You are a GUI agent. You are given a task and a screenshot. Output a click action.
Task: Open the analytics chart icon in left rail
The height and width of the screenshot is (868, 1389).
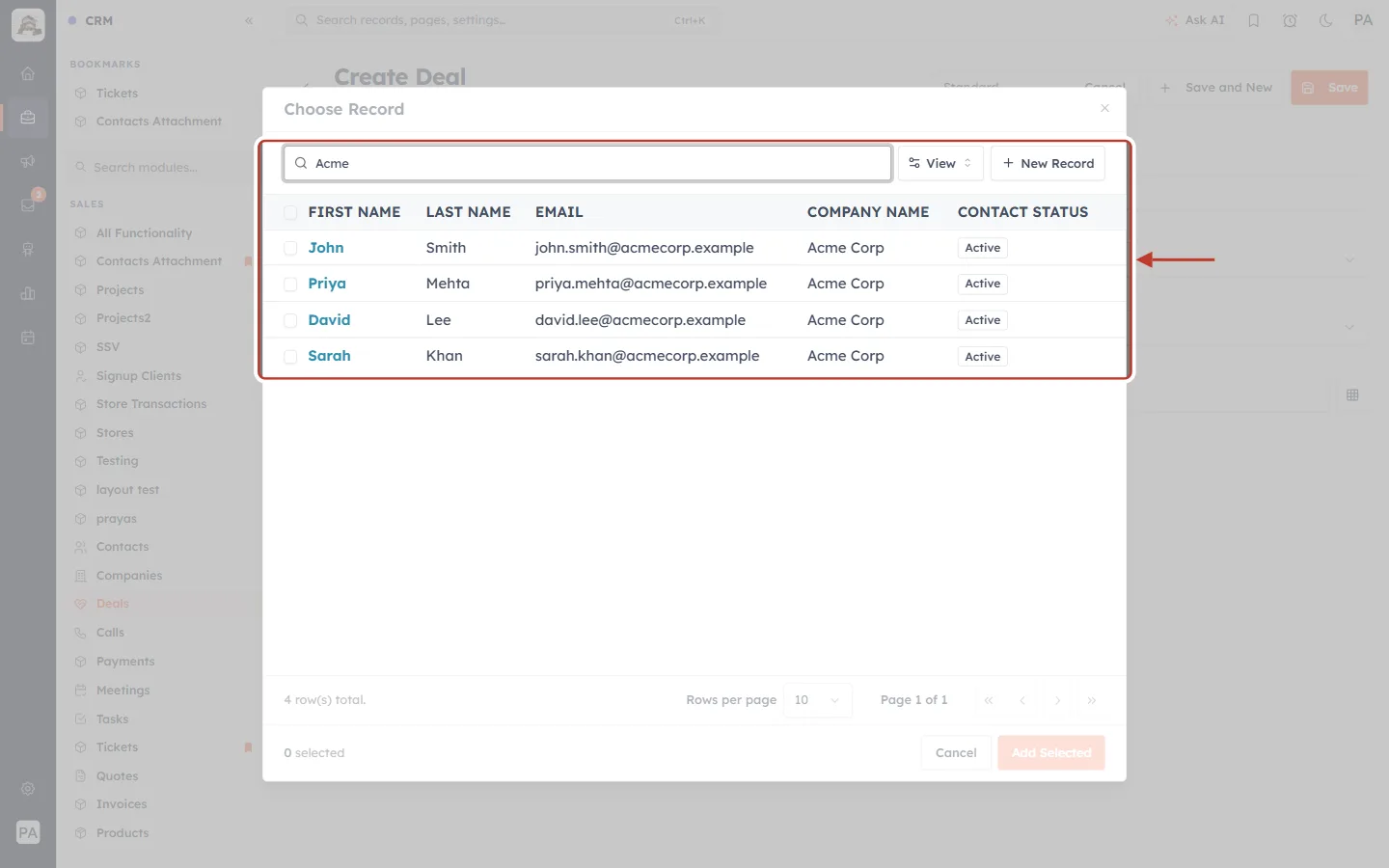[x=28, y=293]
